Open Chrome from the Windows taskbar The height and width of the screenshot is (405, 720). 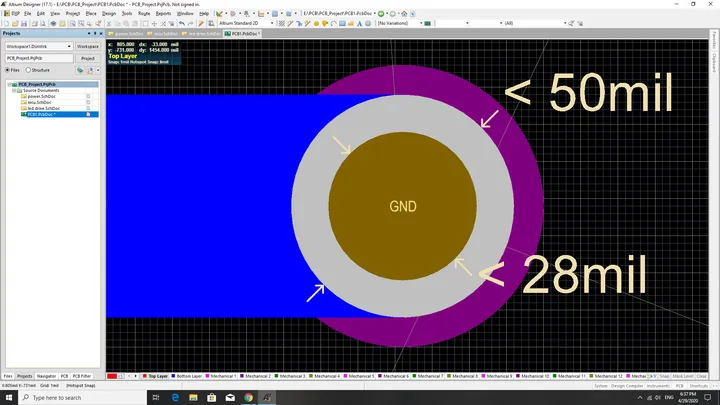point(248,397)
